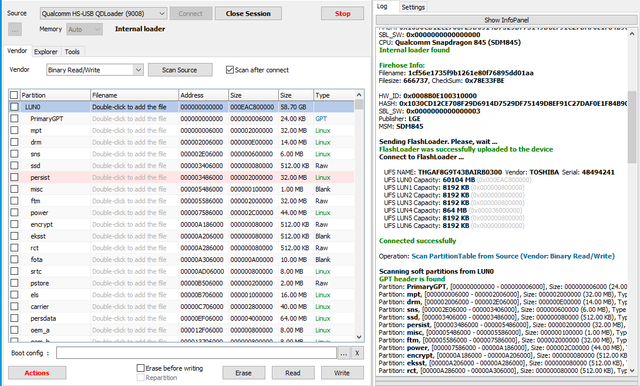Switch to the Tools tab

tap(72, 51)
